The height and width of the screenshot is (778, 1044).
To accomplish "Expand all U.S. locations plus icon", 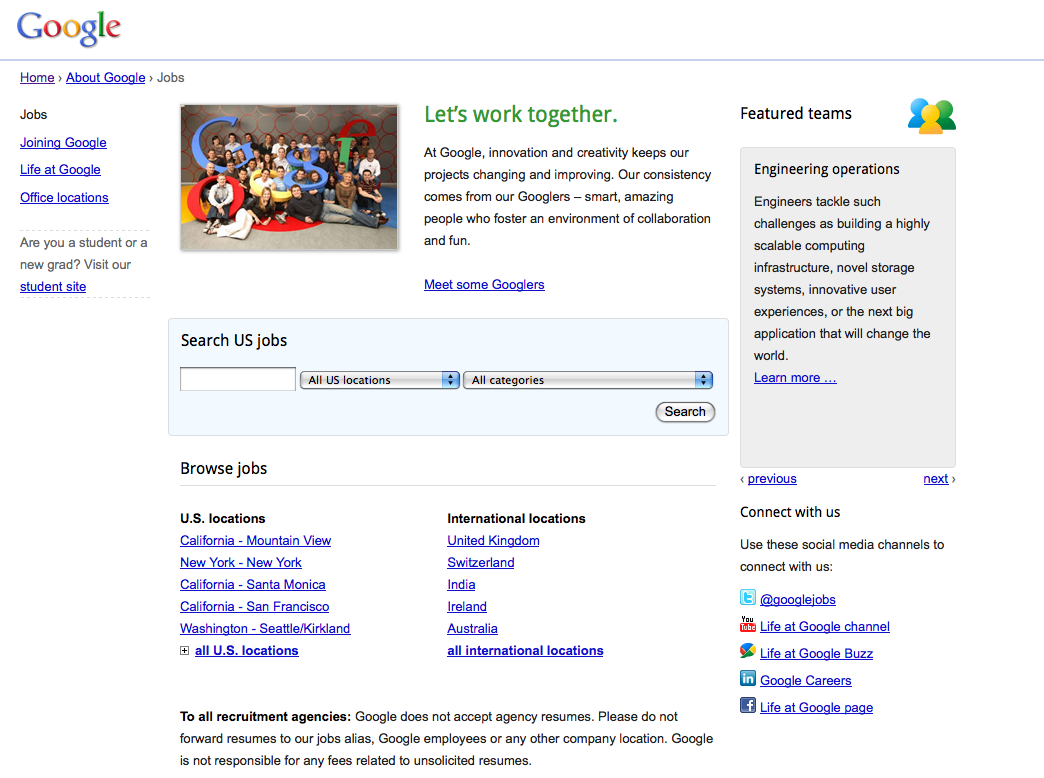I will (x=185, y=651).
